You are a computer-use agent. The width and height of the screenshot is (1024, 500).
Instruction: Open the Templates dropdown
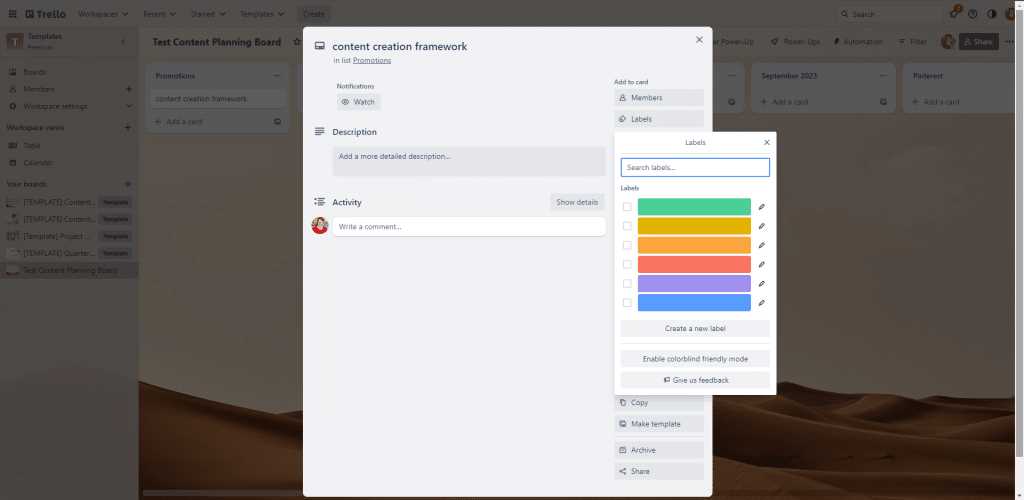262,14
